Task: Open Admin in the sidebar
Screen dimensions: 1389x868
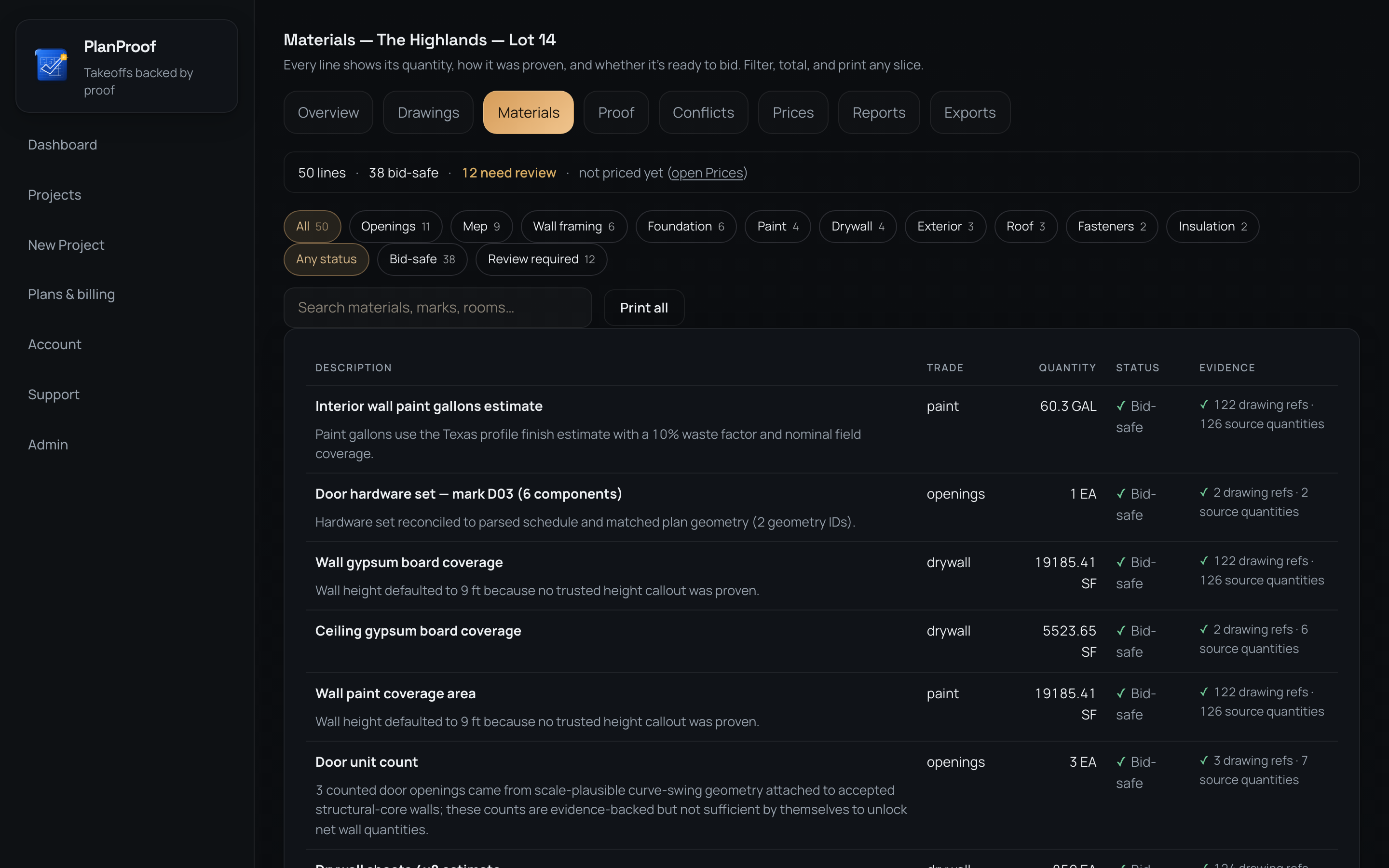Action: click(48, 444)
